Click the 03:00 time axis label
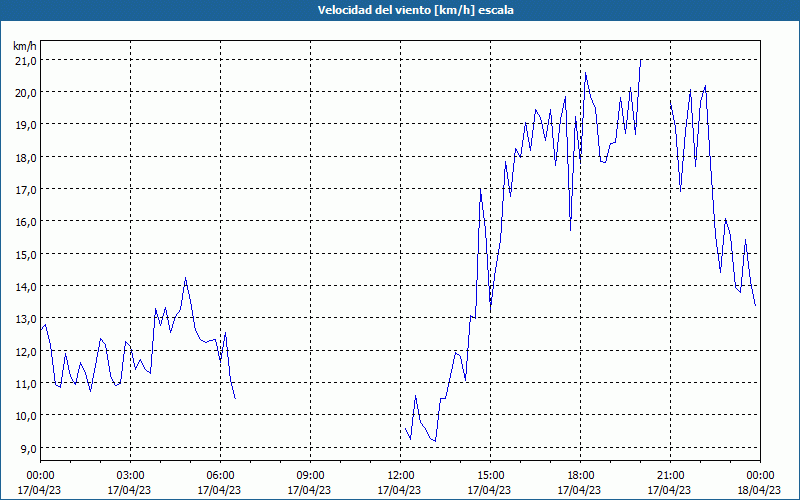The height and width of the screenshot is (500, 800). point(130,476)
